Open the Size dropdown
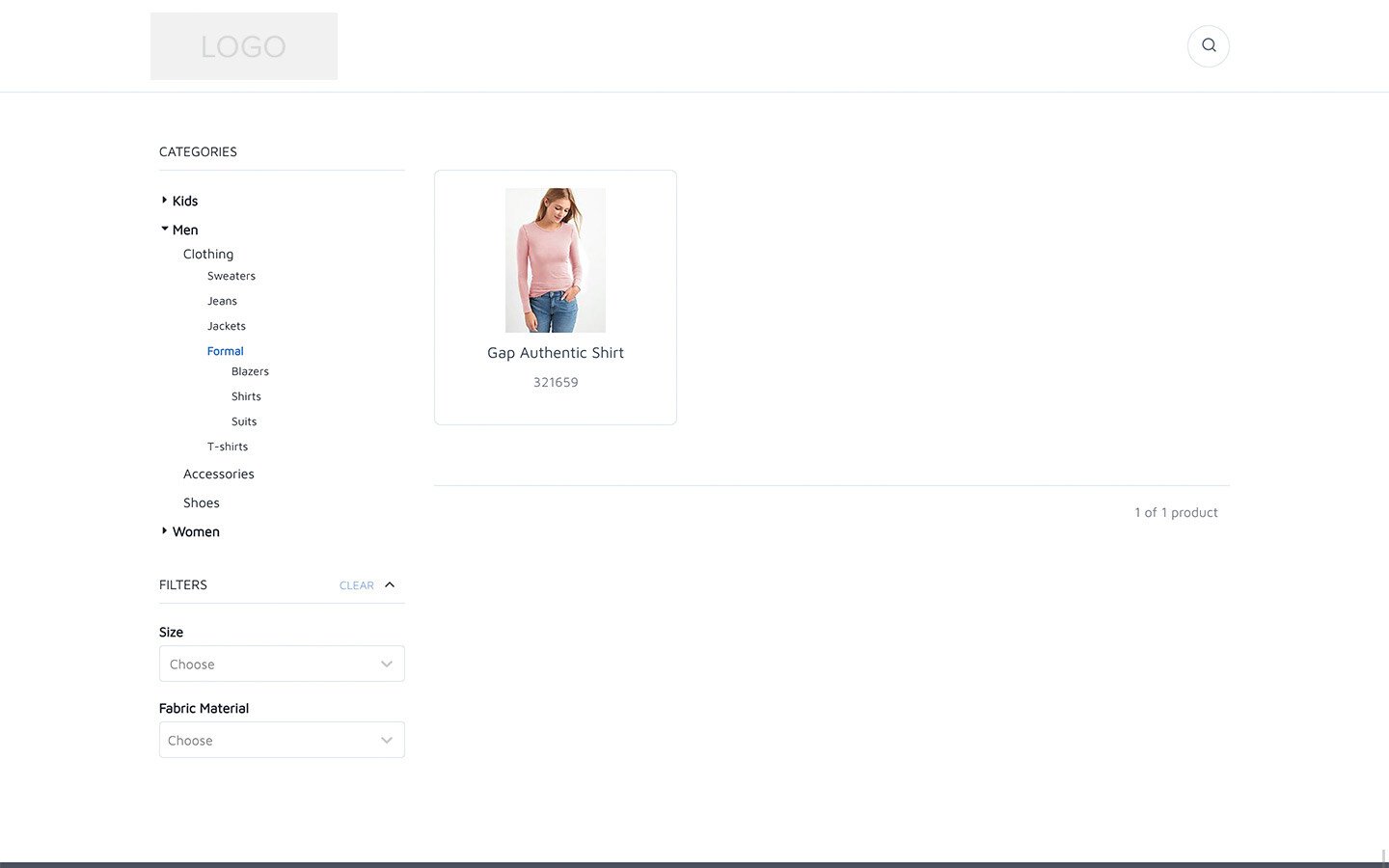 tap(282, 664)
